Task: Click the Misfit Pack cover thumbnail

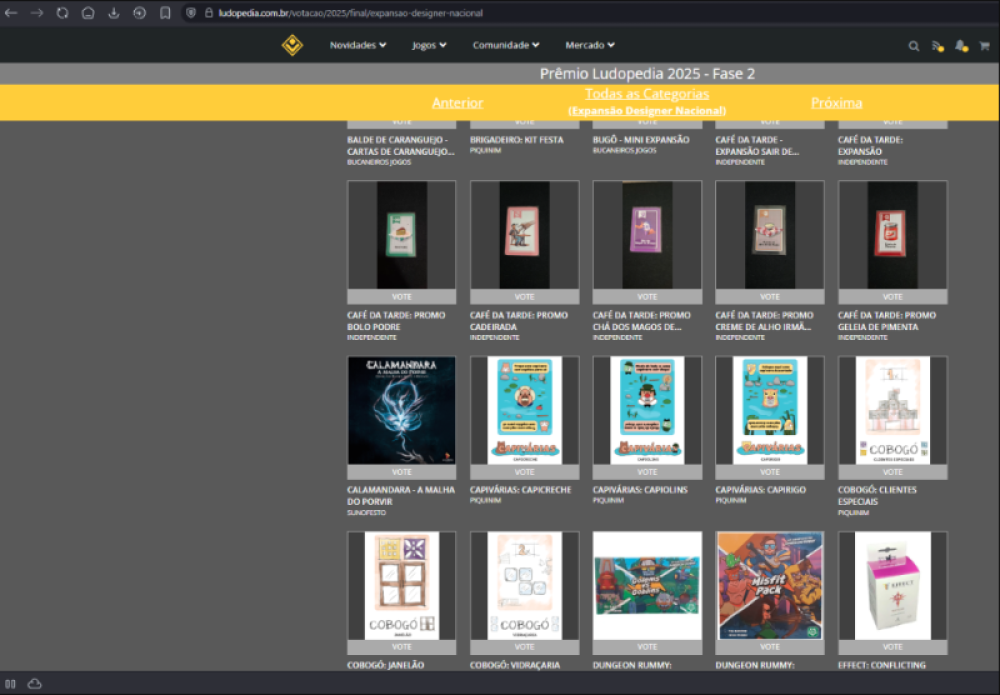Action: 770,585
